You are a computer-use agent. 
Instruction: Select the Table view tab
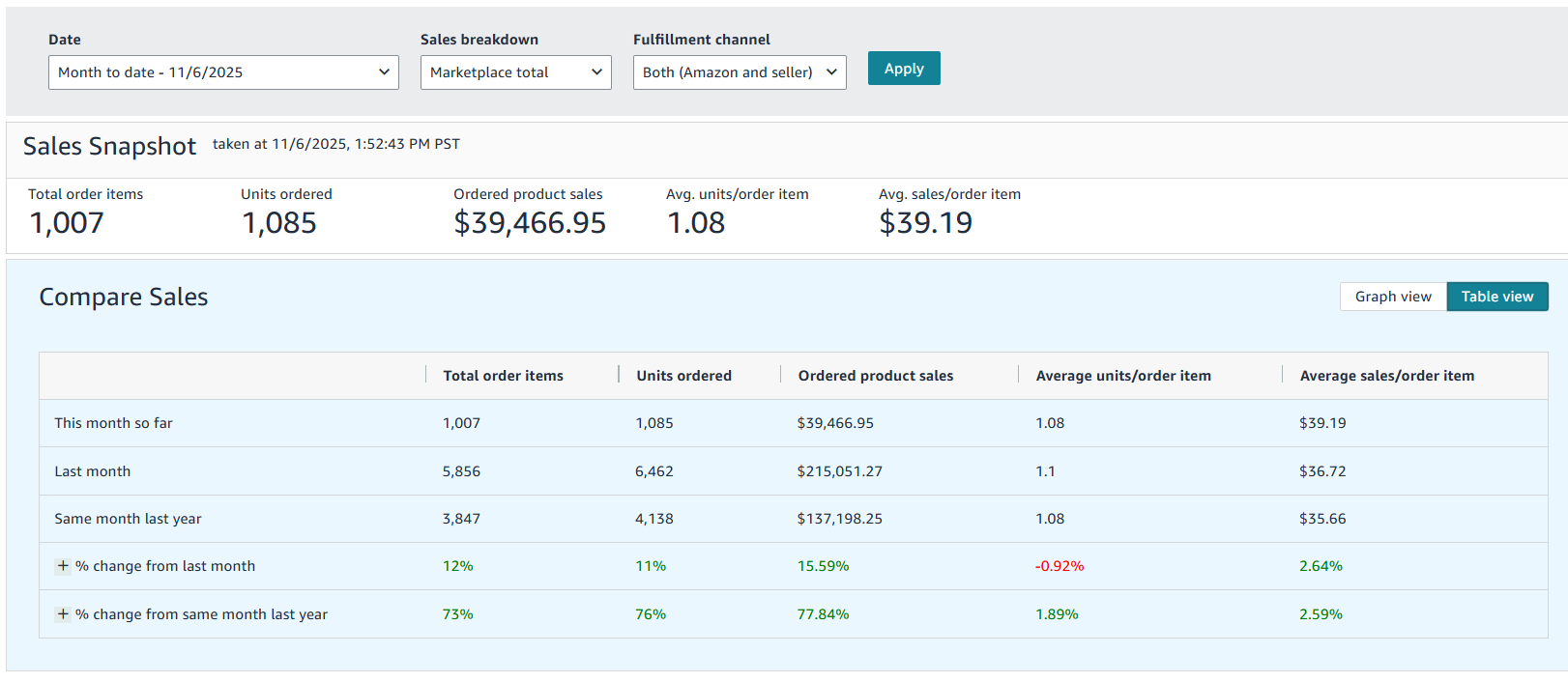click(x=1496, y=297)
